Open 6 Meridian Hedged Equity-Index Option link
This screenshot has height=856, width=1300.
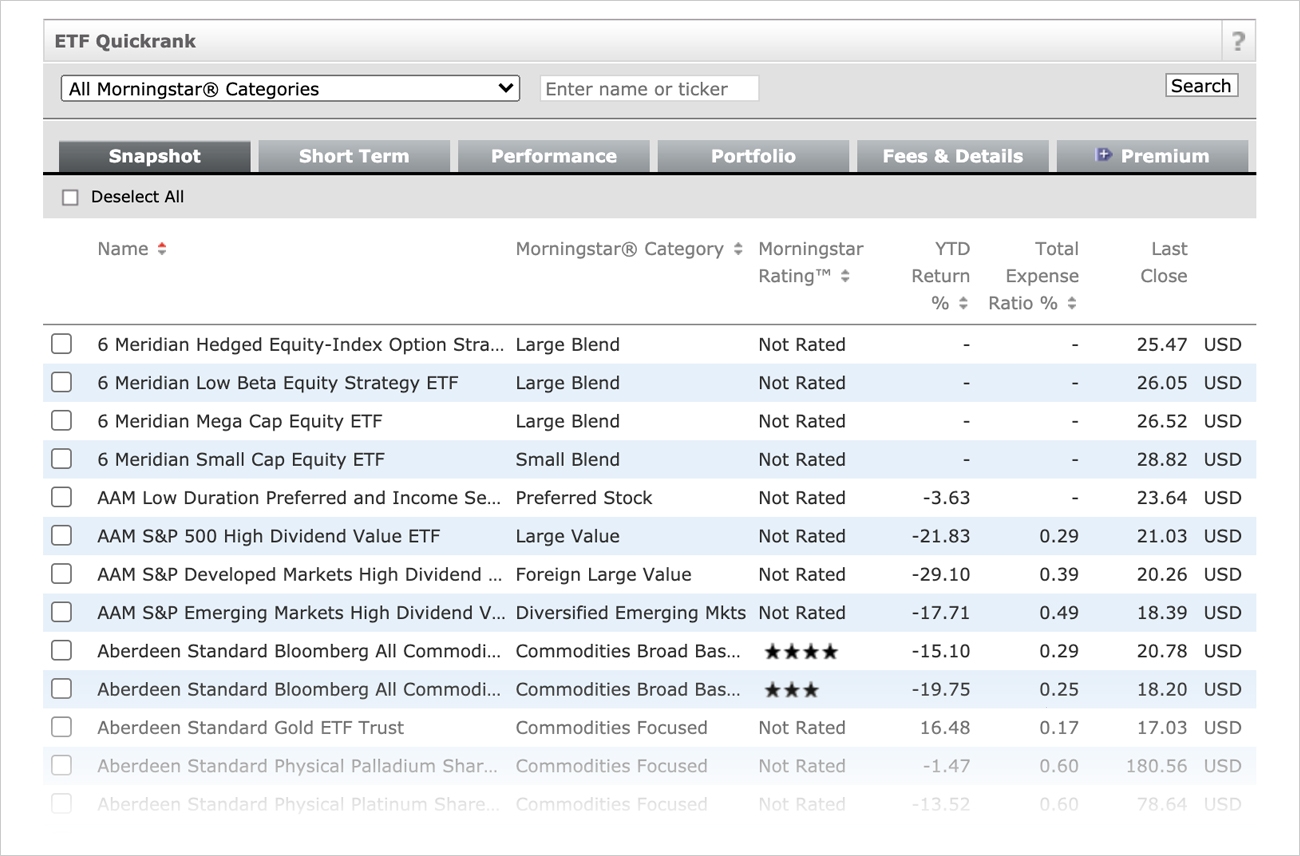coord(301,345)
